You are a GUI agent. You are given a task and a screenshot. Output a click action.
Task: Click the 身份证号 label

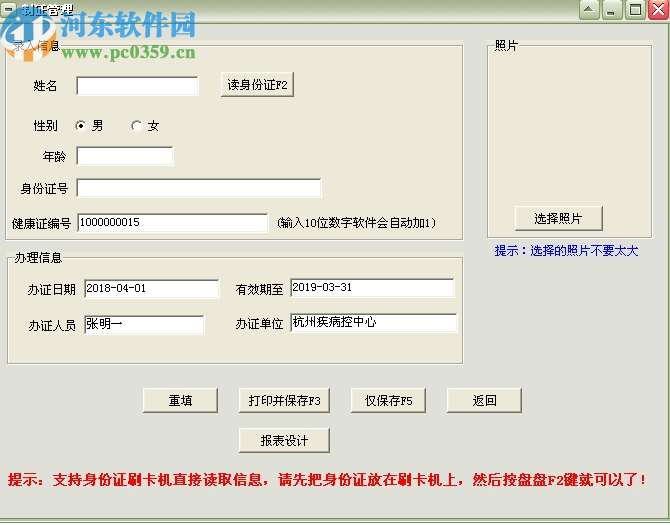point(44,188)
